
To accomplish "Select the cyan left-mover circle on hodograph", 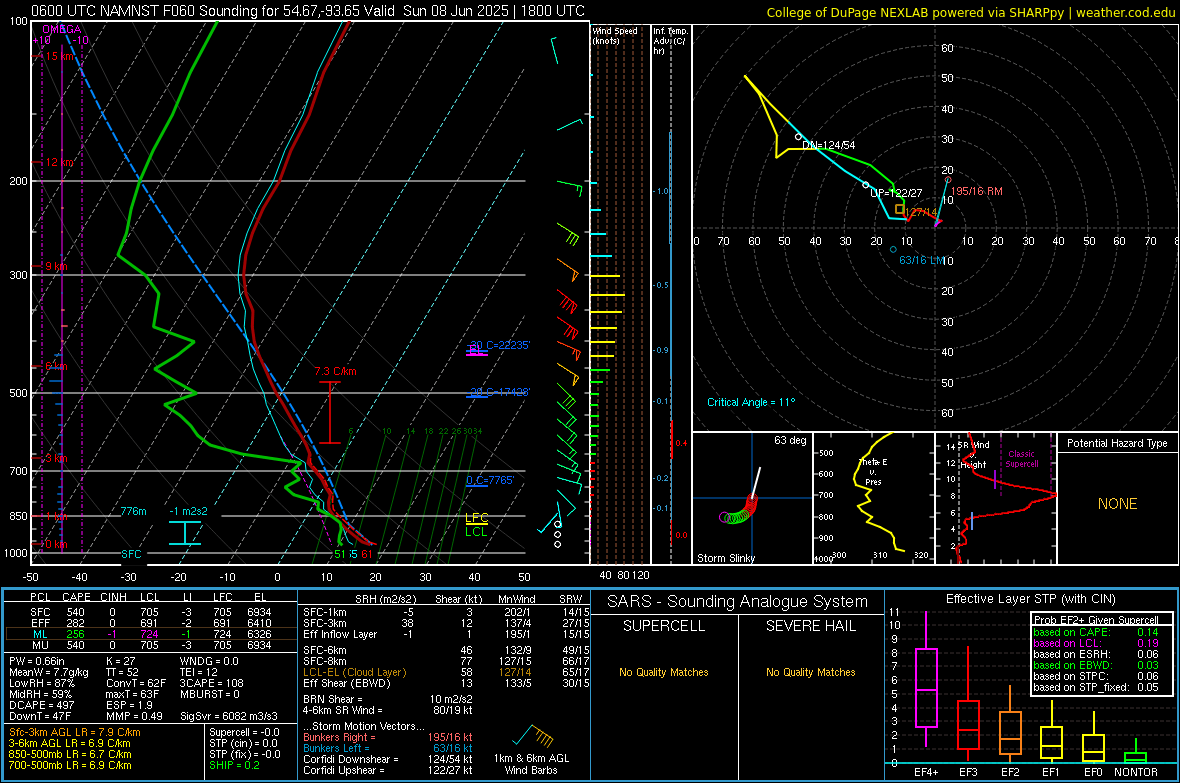I will pos(893,249).
